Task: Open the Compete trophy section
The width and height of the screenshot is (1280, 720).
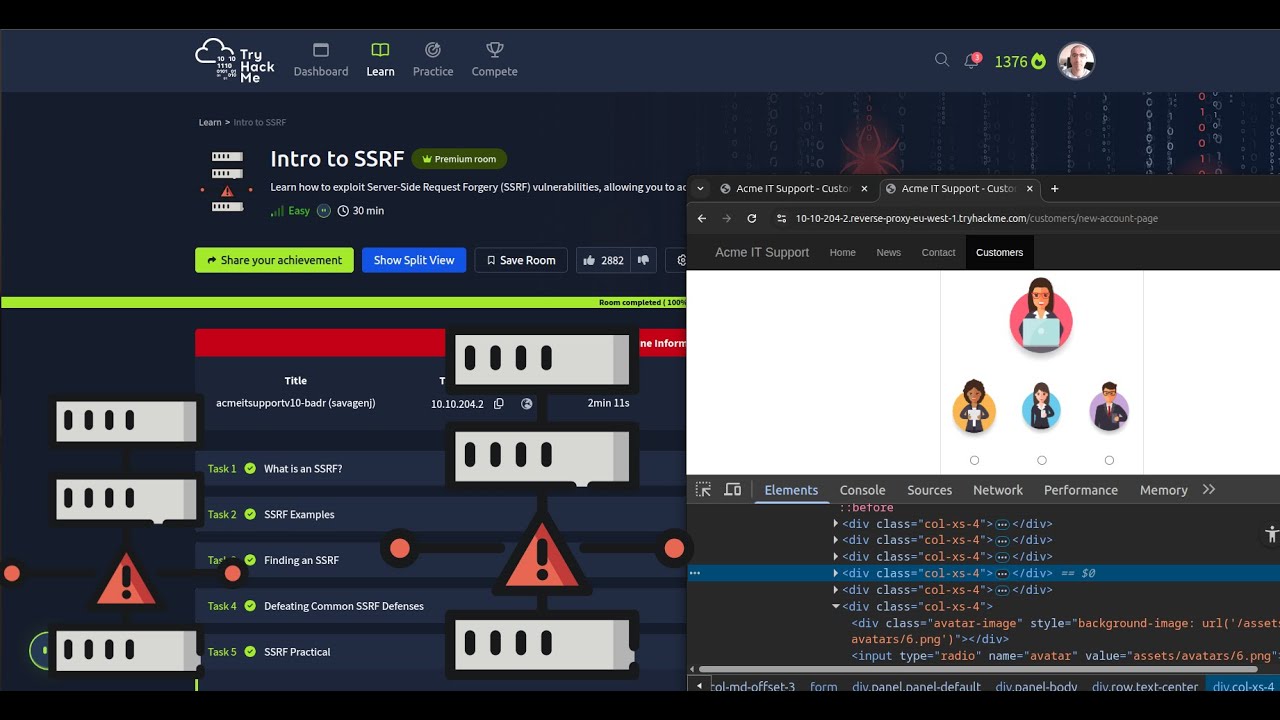Action: pos(494,60)
